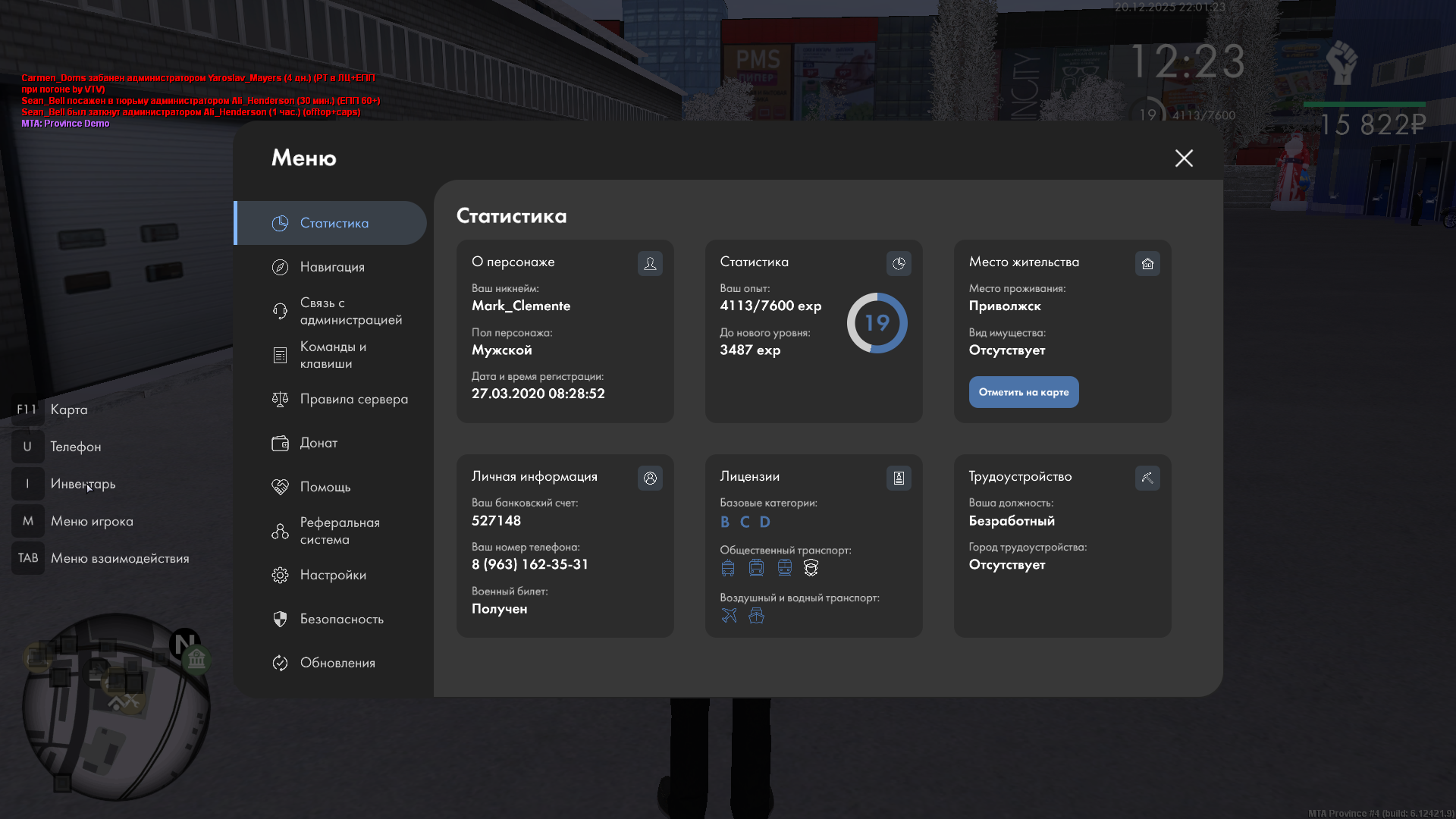The width and height of the screenshot is (1456, 819).
Task: Click the level 19 circular progress ring
Action: click(877, 323)
